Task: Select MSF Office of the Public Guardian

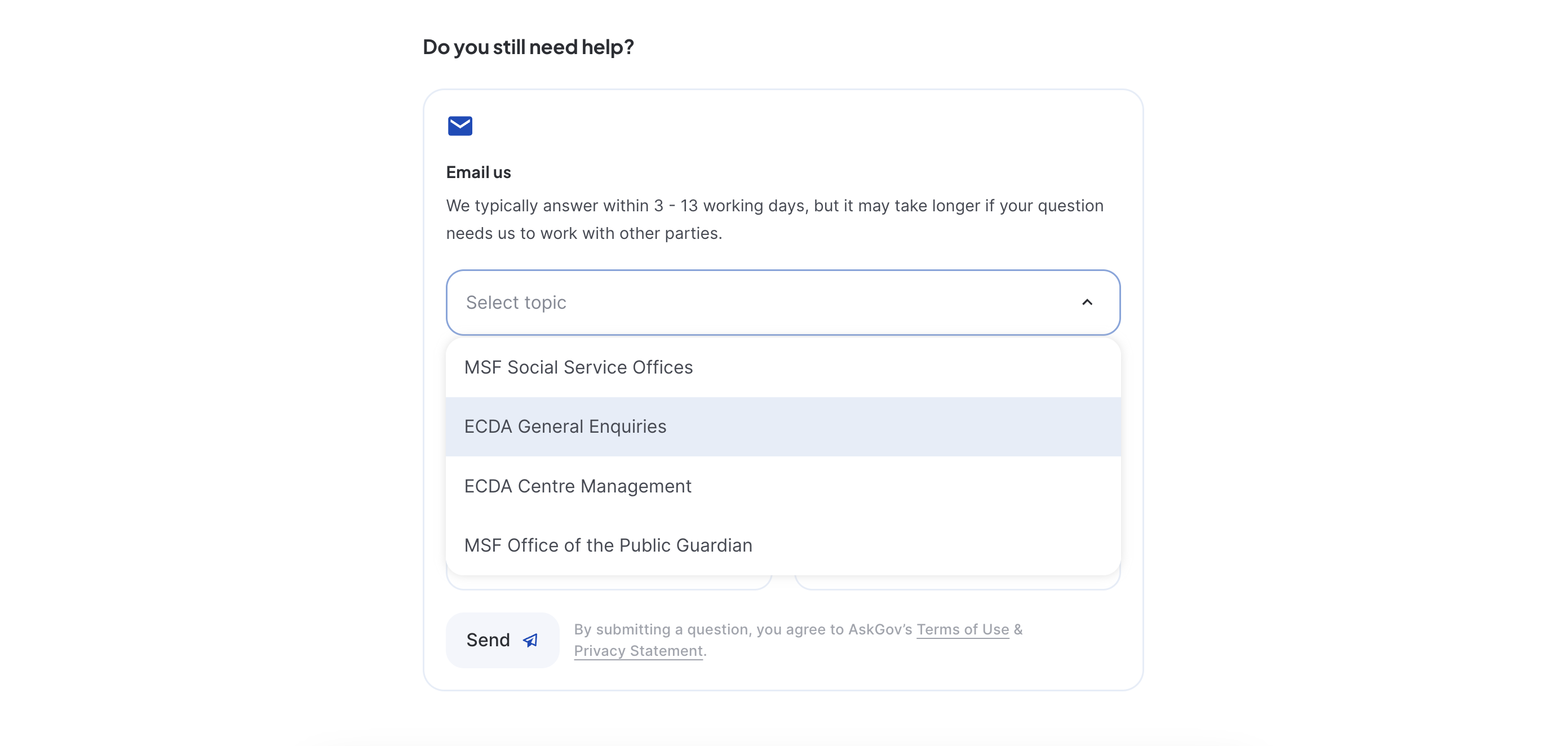Action: (783, 545)
